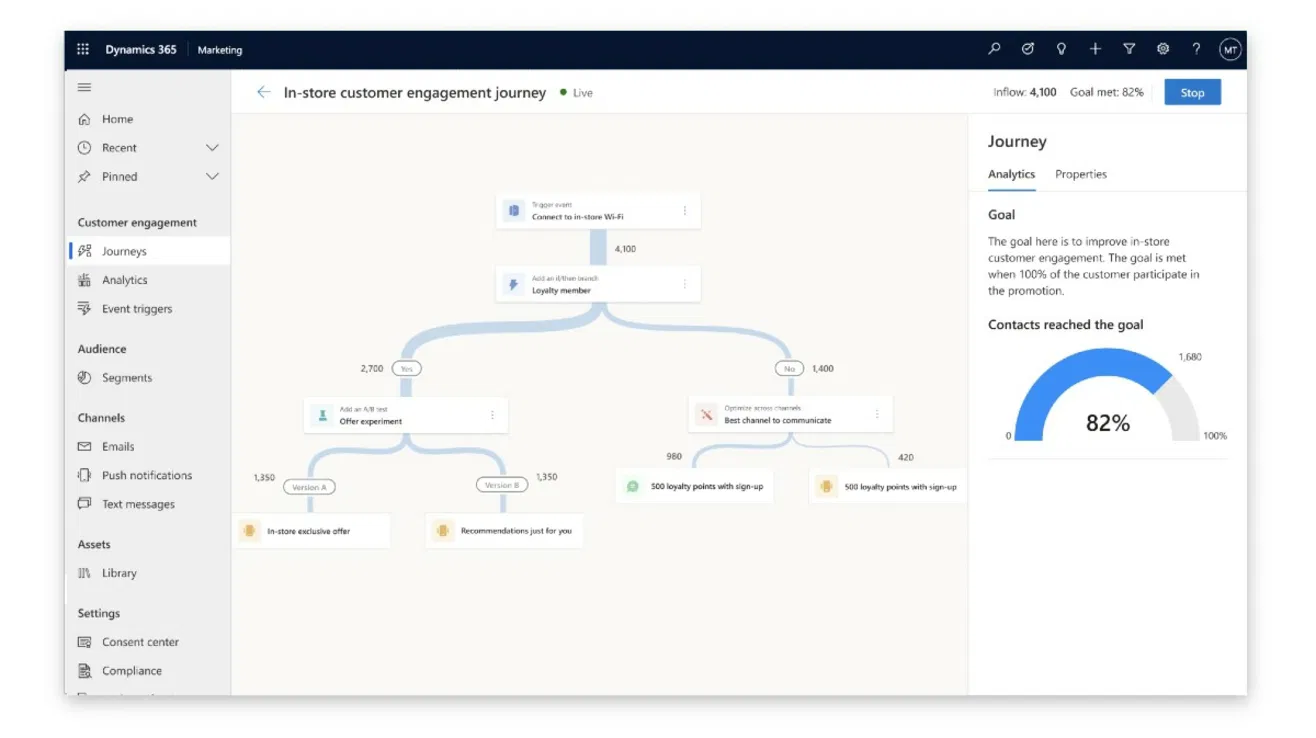Open the settings gear icon

point(1162,49)
